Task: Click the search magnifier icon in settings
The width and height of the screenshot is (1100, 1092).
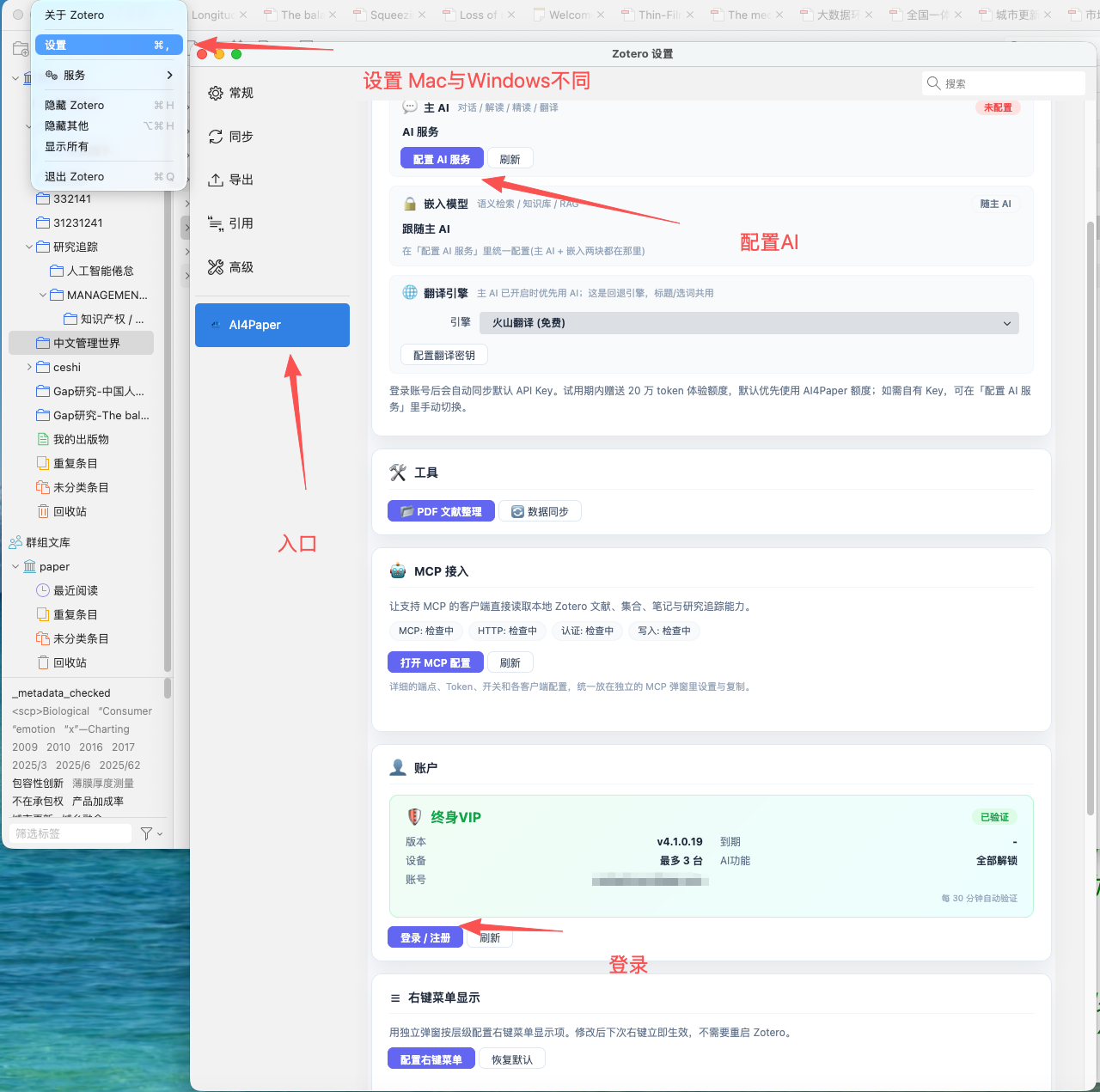Action: pos(933,83)
